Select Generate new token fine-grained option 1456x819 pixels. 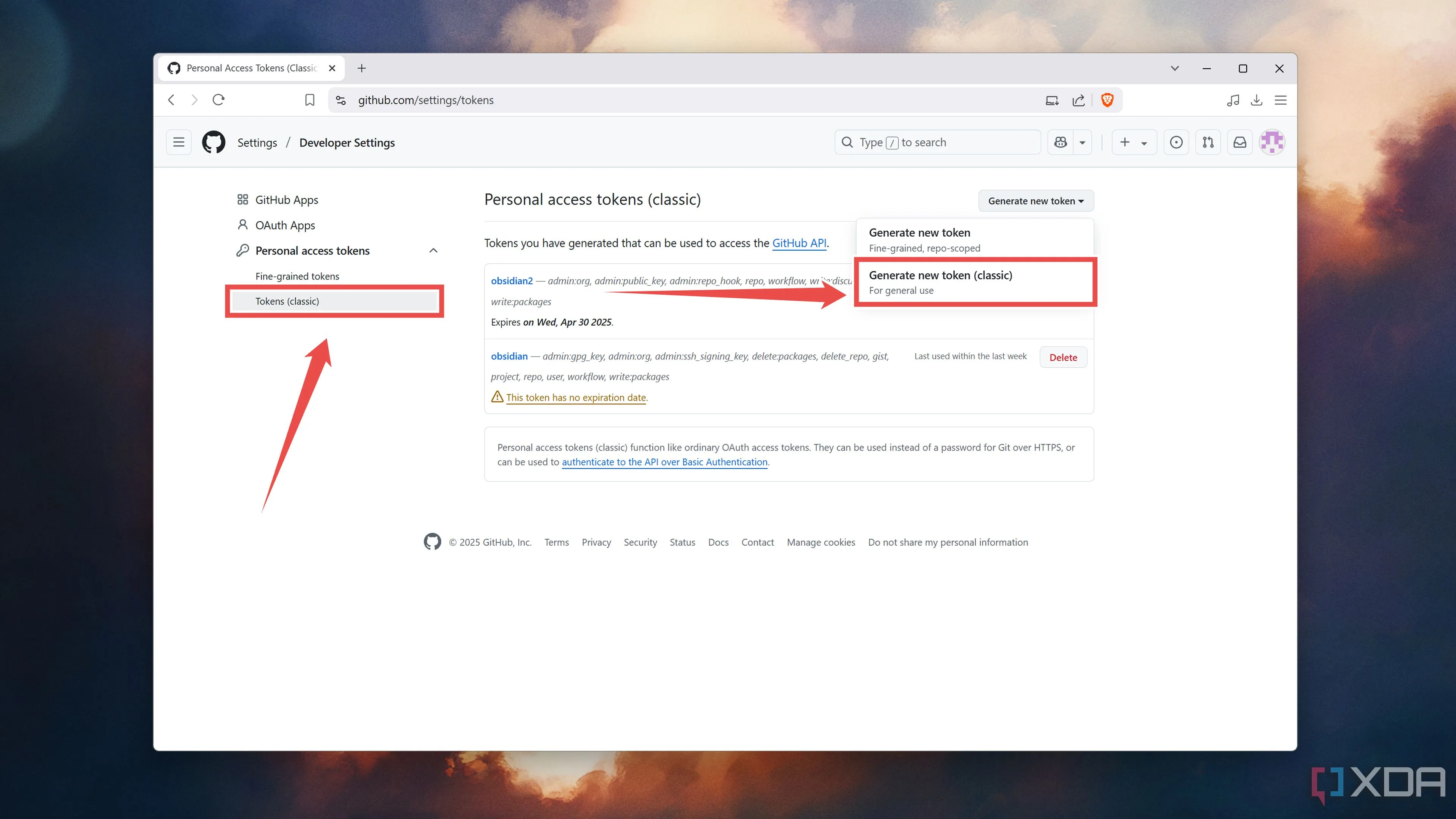(x=974, y=240)
